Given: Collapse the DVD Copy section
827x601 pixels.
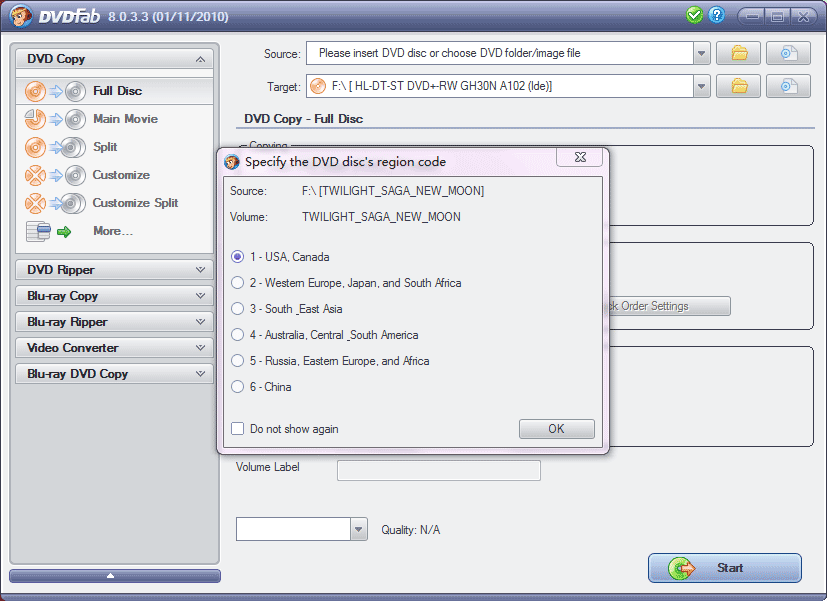Looking at the screenshot, I should (x=200, y=59).
